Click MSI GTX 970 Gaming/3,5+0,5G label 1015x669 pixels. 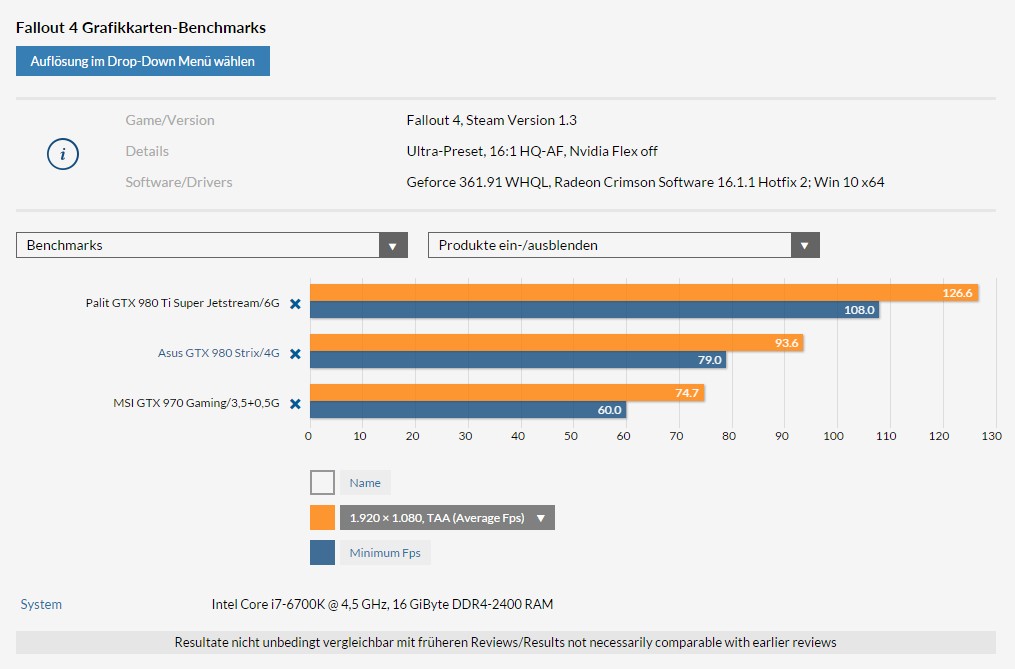point(196,403)
